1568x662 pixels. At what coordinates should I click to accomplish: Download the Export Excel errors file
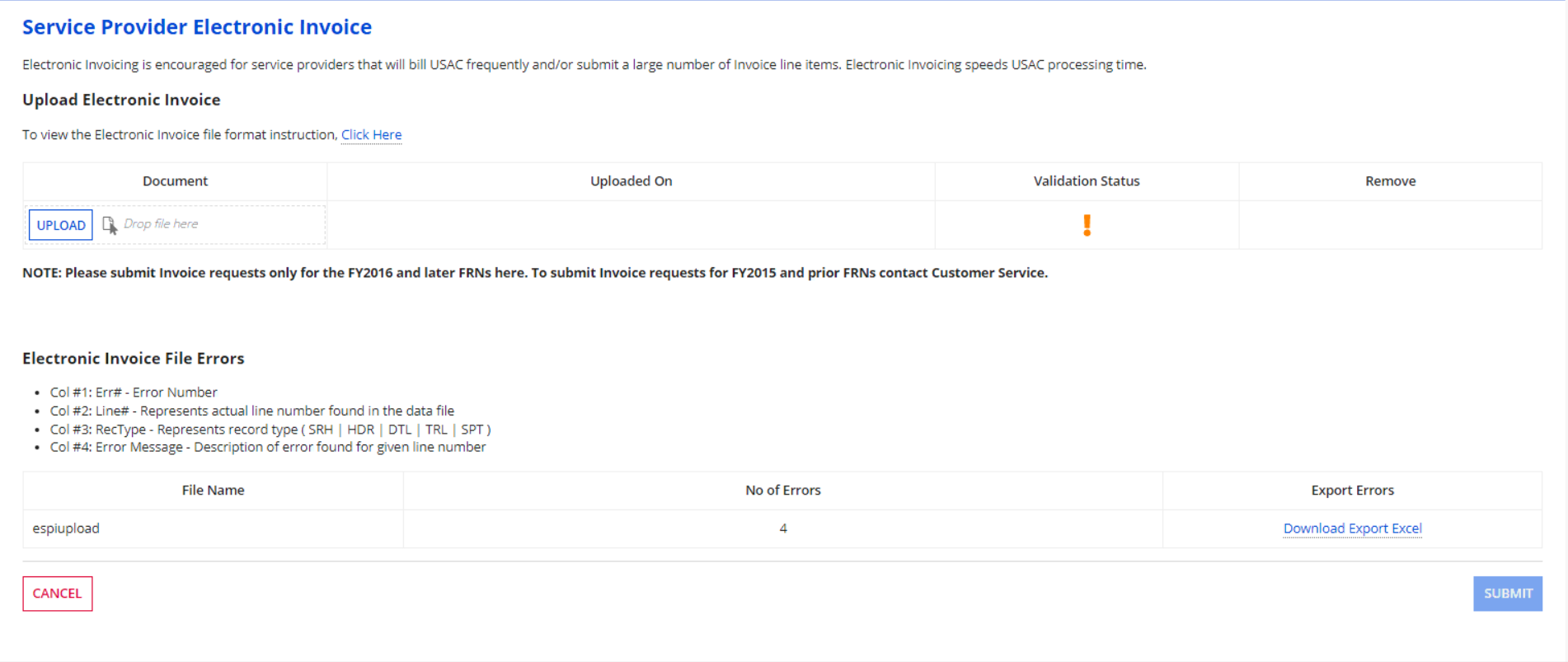coord(1352,528)
